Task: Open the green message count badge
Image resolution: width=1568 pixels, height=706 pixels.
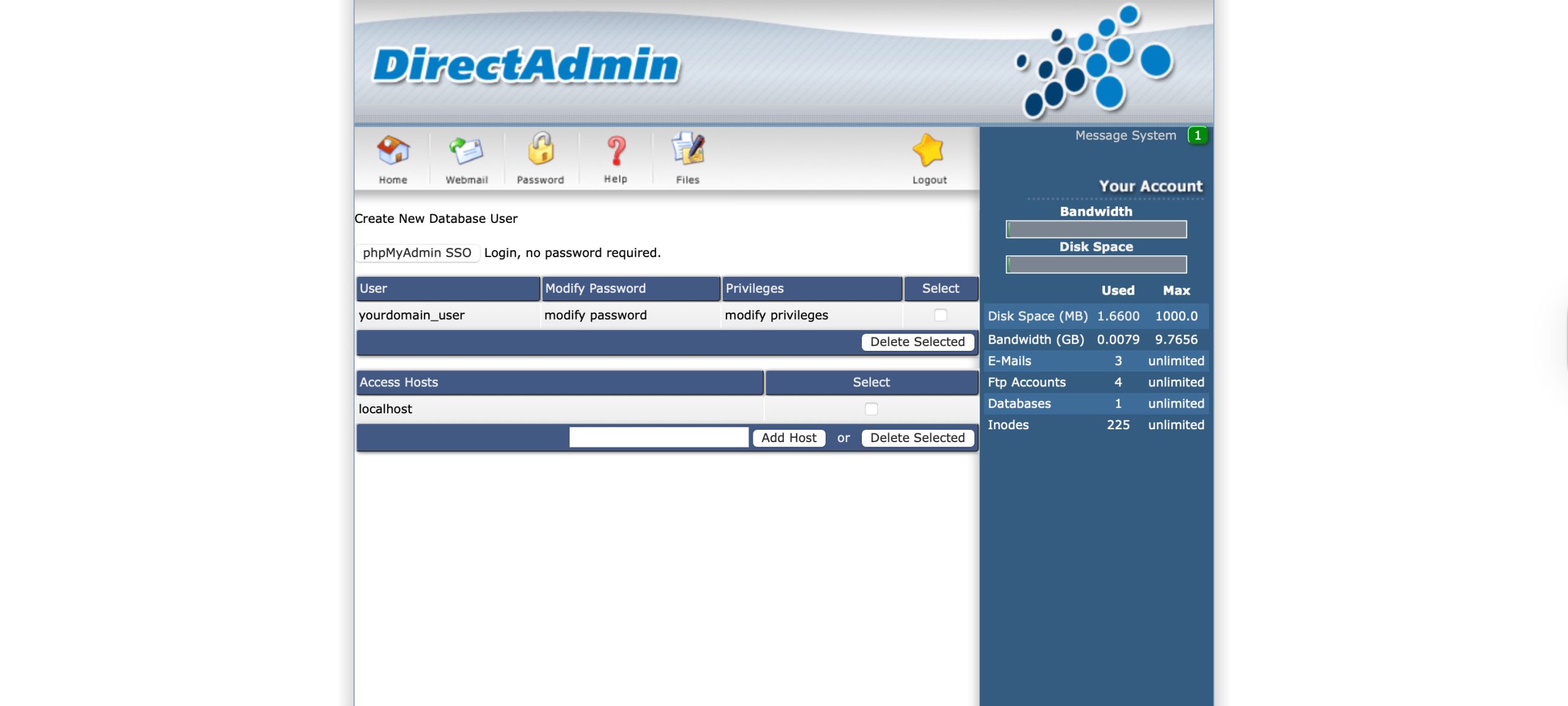Action: tap(1197, 135)
